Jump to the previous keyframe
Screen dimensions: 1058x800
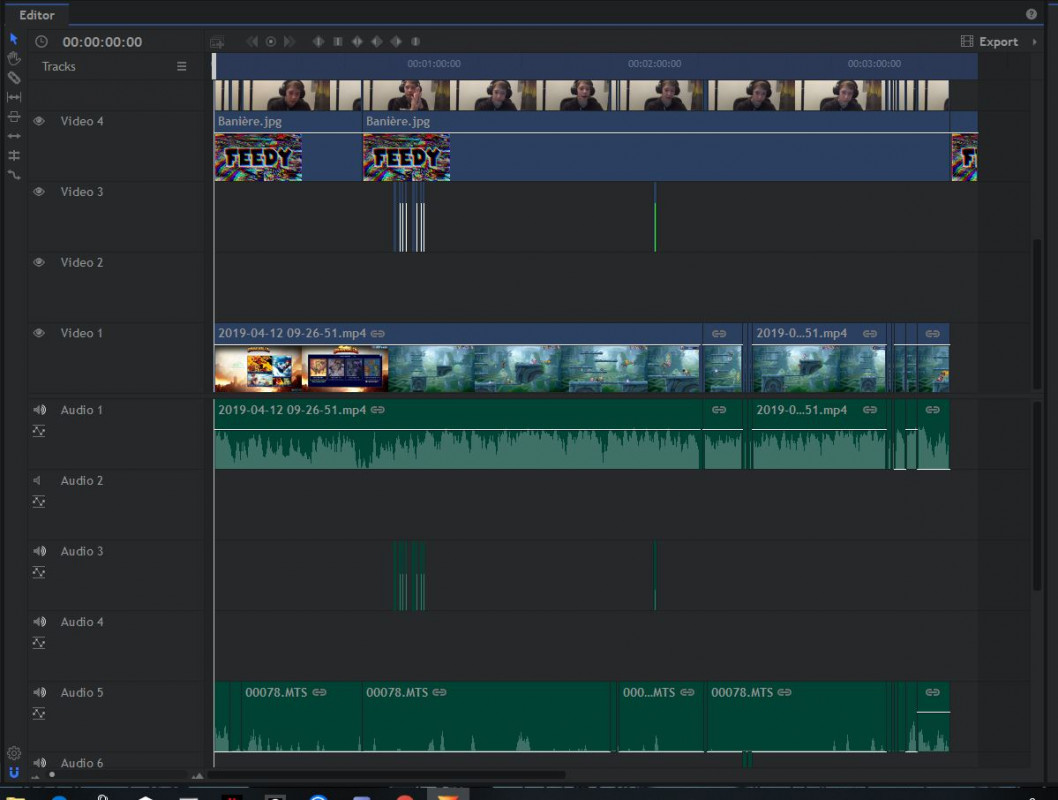tap(252, 42)
